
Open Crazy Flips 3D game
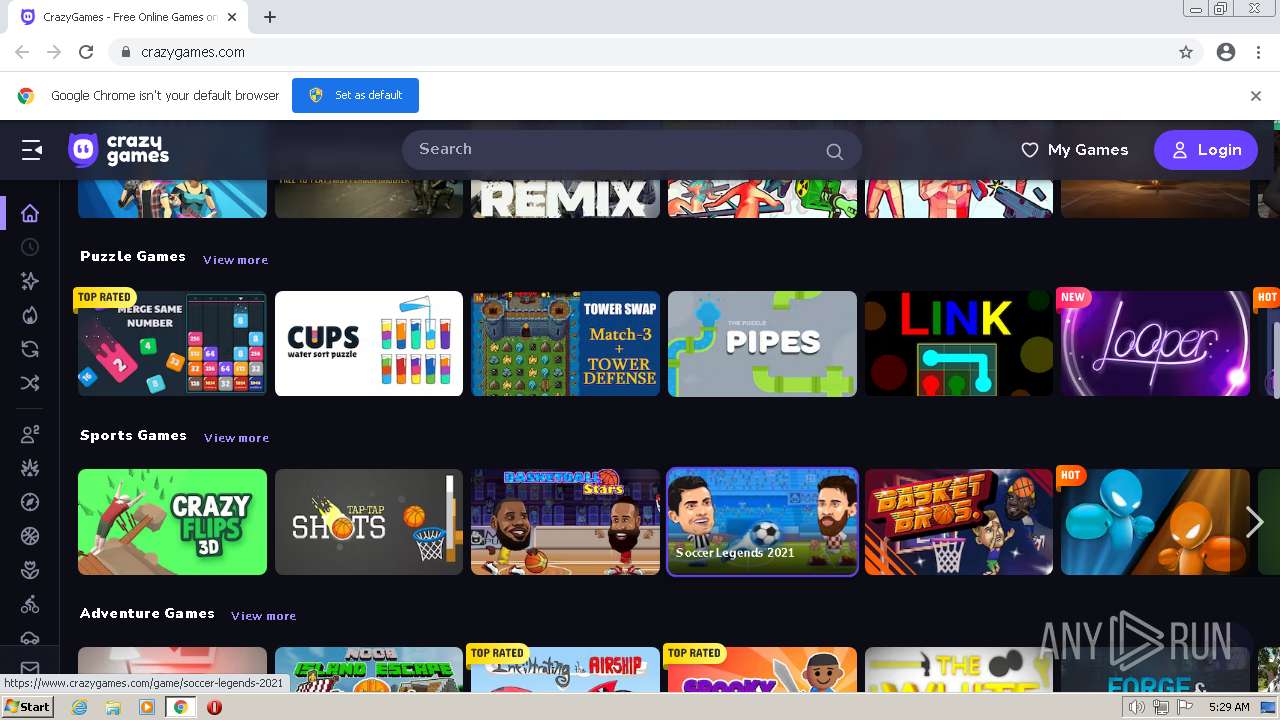click(172, 522)
